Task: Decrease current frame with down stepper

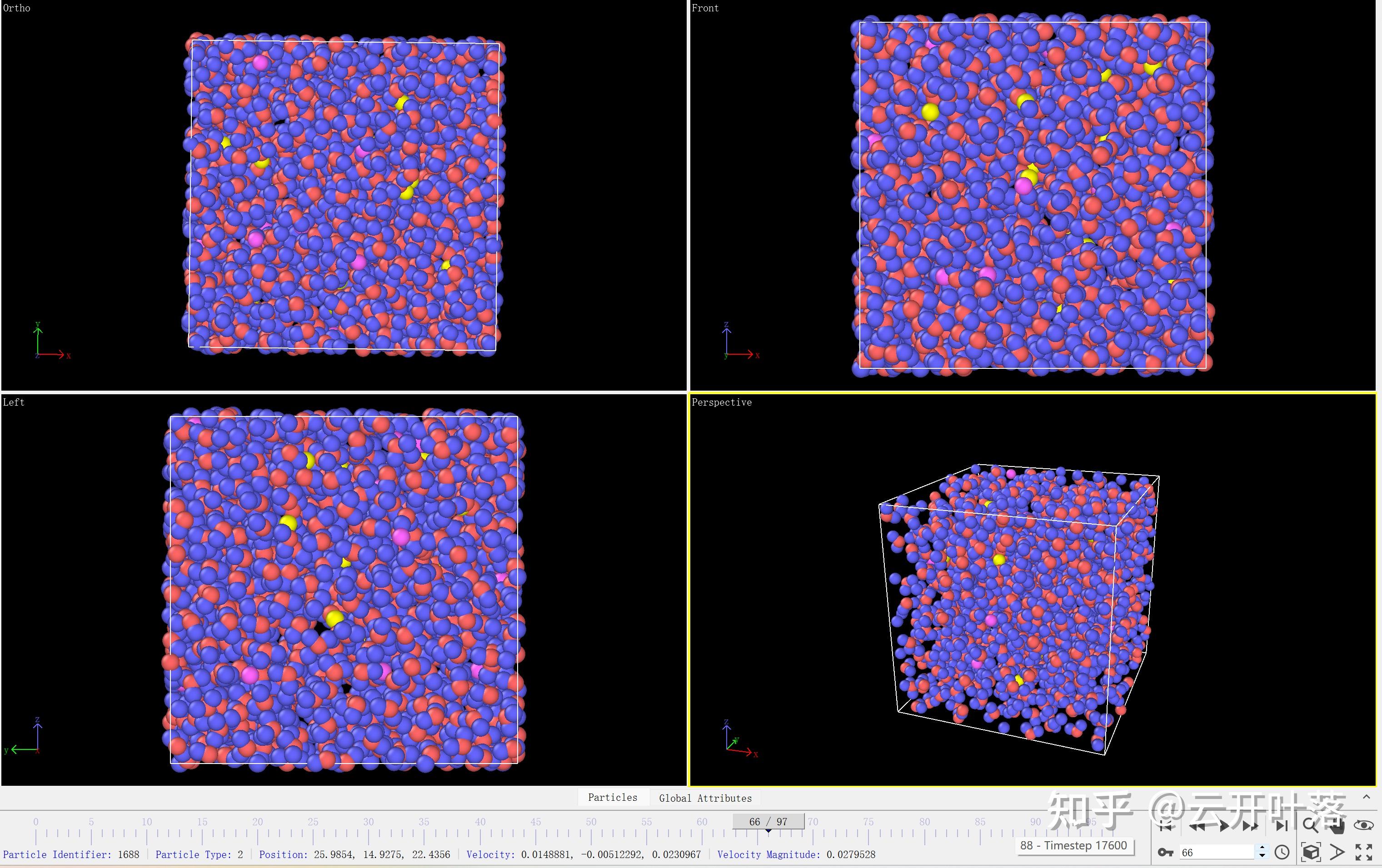Action: [1262, 856]
